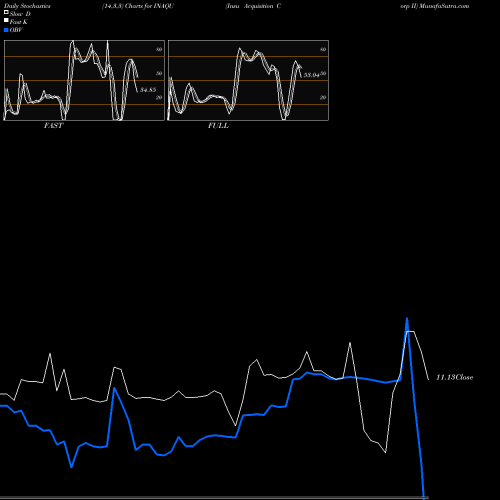The width and height of the screenshot is (500, 500).
Task: Click the highest peak of blue OBV line
Action: tap(407, 319)
